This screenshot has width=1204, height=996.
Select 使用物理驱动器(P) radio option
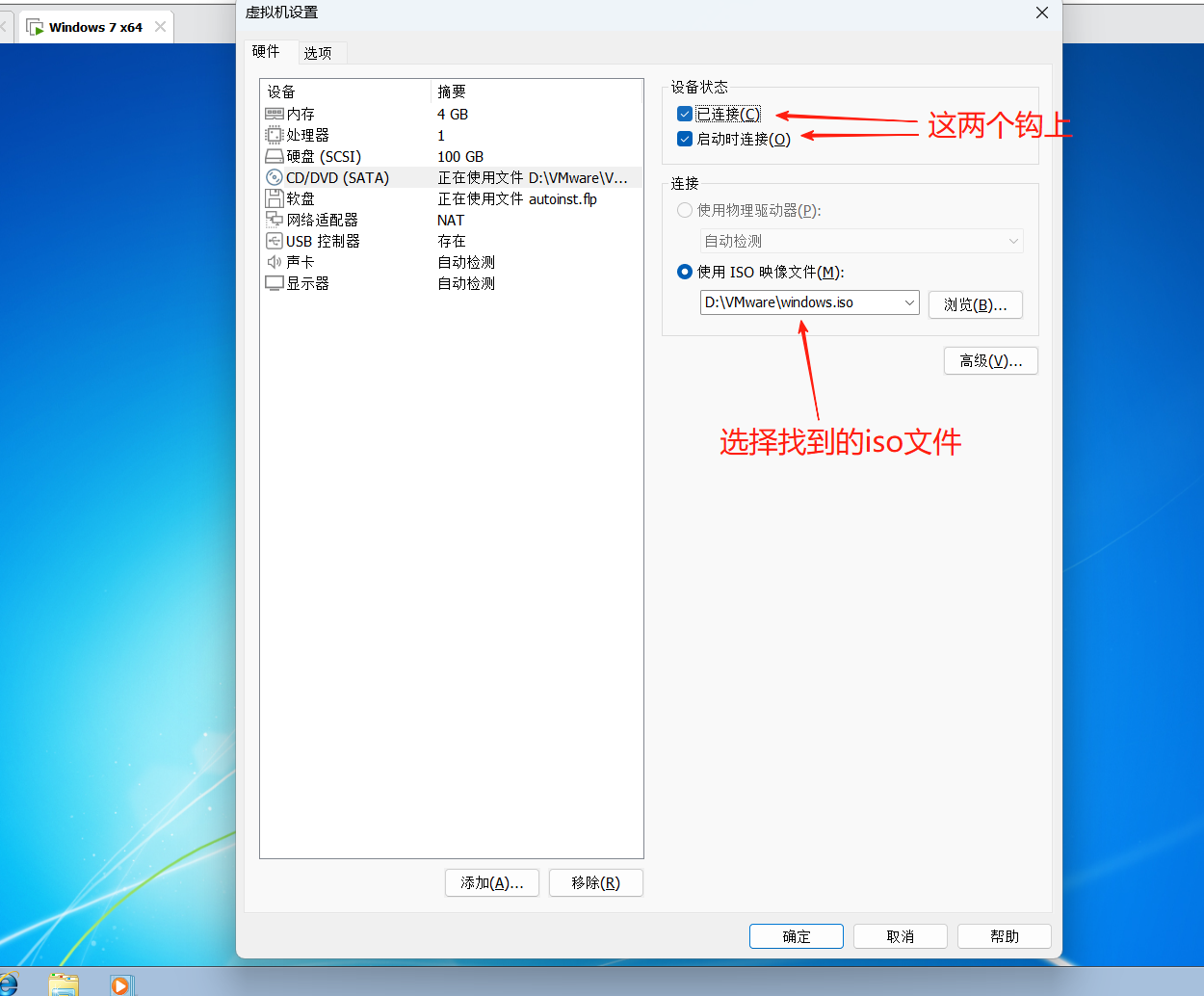pos(685,210)
